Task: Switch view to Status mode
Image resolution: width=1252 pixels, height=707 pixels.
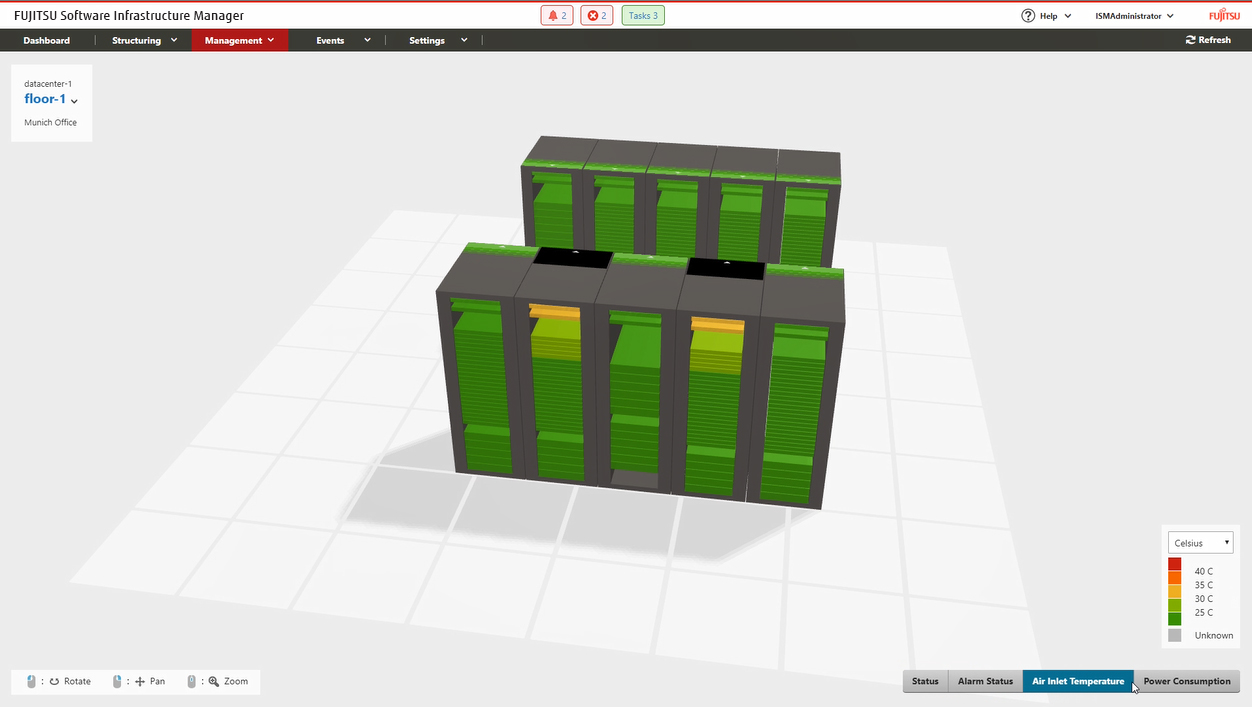Action: pos(925,681)
